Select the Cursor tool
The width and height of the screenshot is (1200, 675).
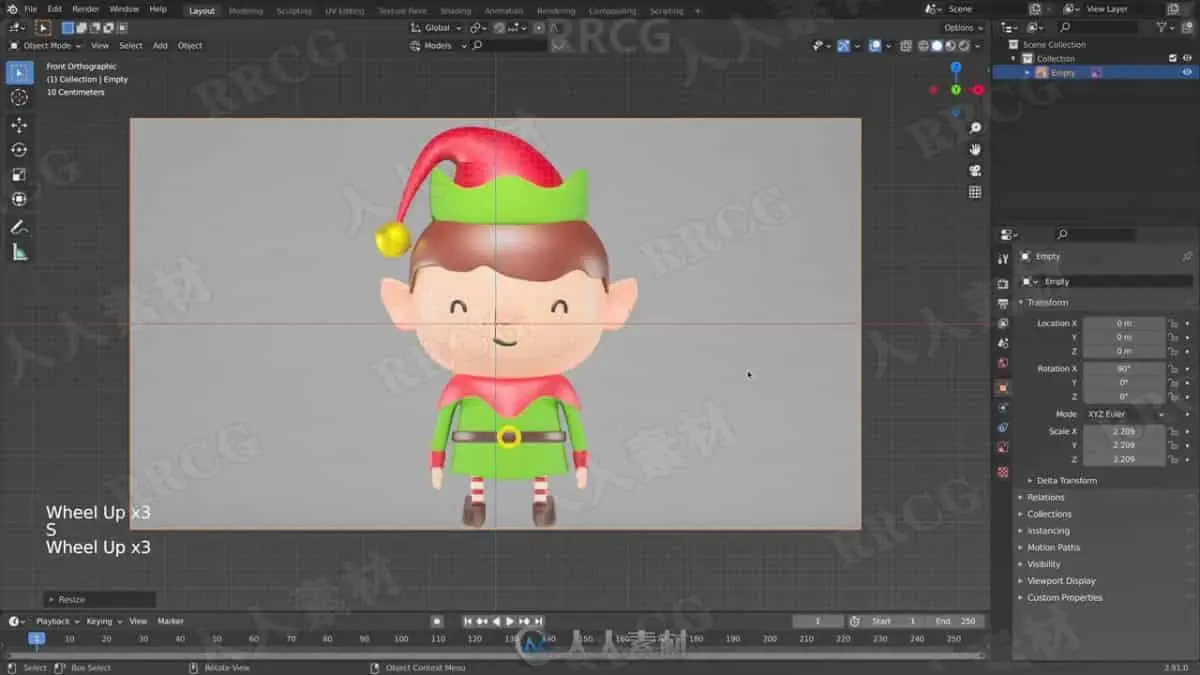click(19, 97)
